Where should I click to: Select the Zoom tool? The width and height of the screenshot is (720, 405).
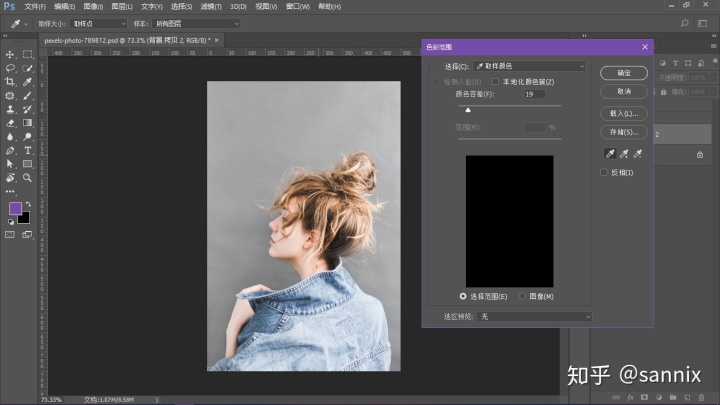28,178
